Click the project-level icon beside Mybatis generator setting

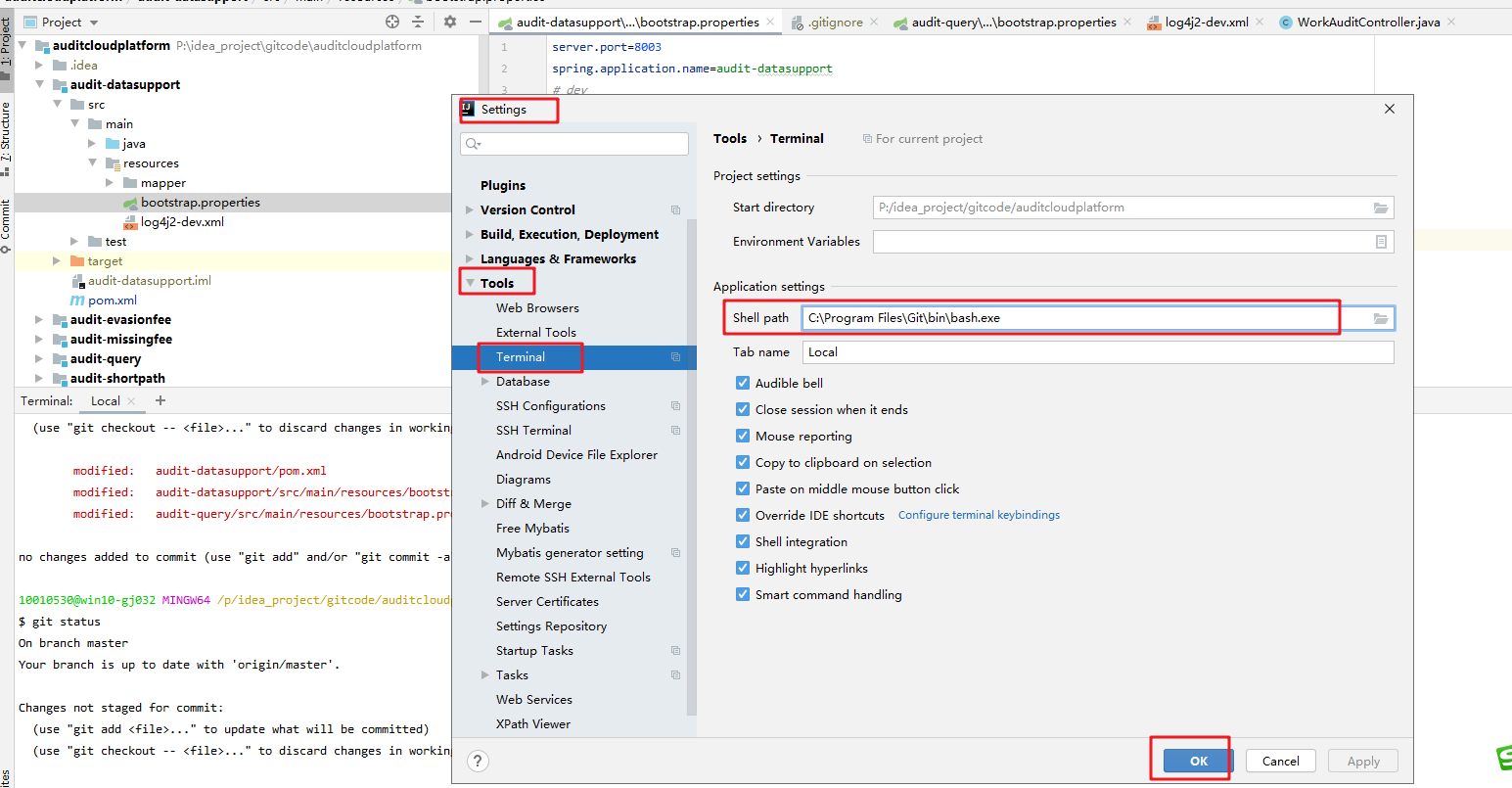click(675, 553)
